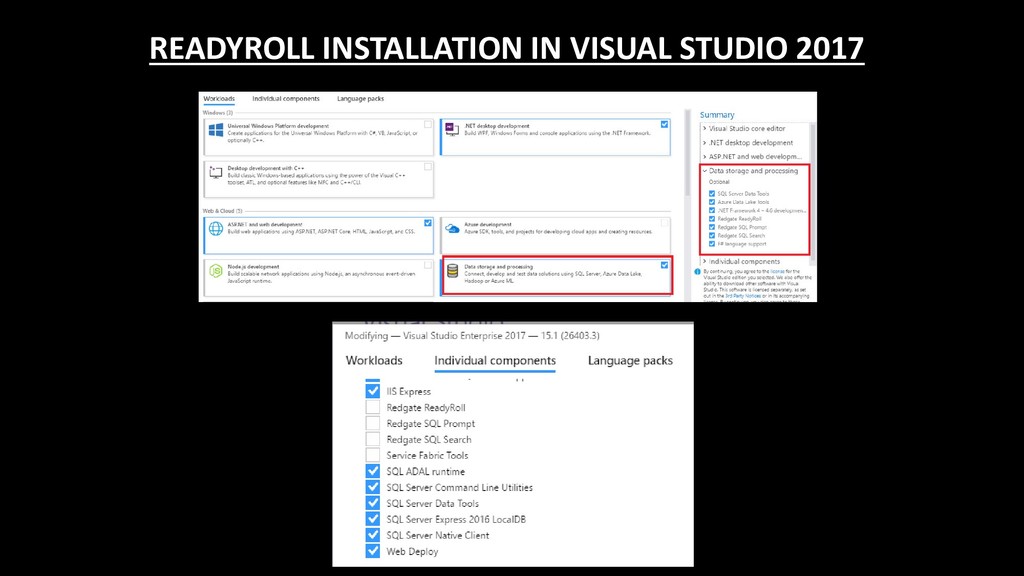Tick the Universal Windows Platform development checkbox
The width and height of the screenshot is (1024, 576).
tap(428, 124)
